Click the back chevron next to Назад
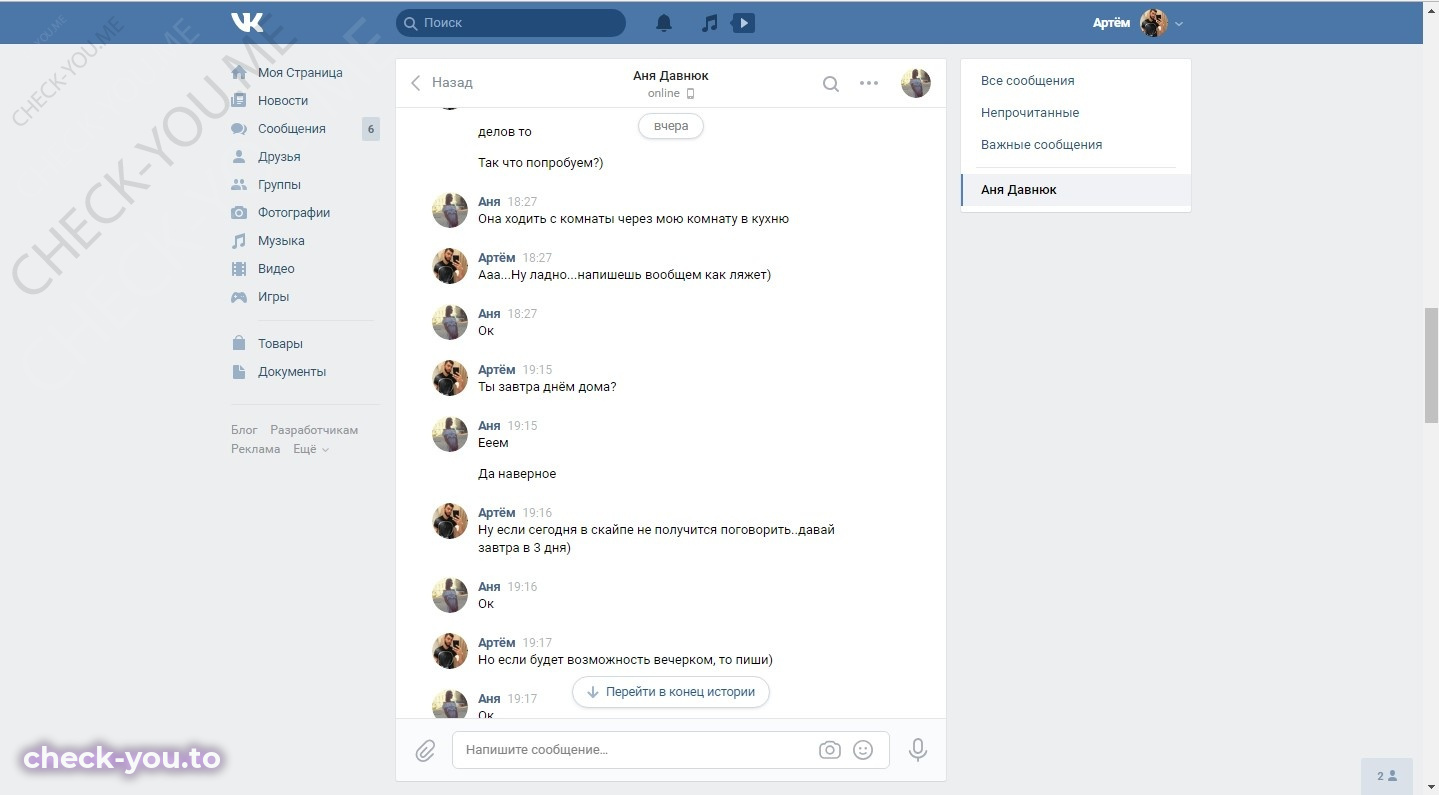 [x=416, y=83]
